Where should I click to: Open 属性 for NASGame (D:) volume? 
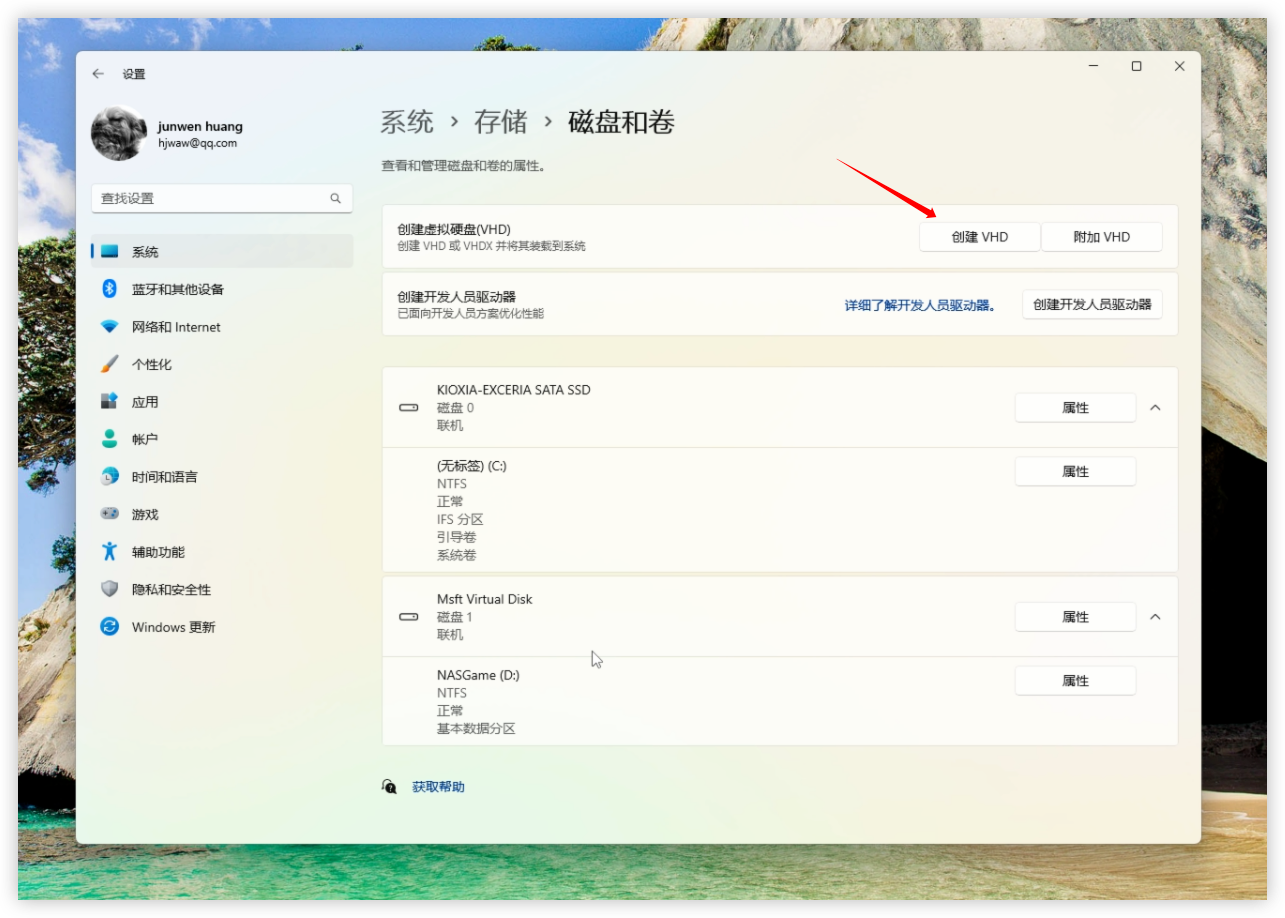coord(1075,681)
